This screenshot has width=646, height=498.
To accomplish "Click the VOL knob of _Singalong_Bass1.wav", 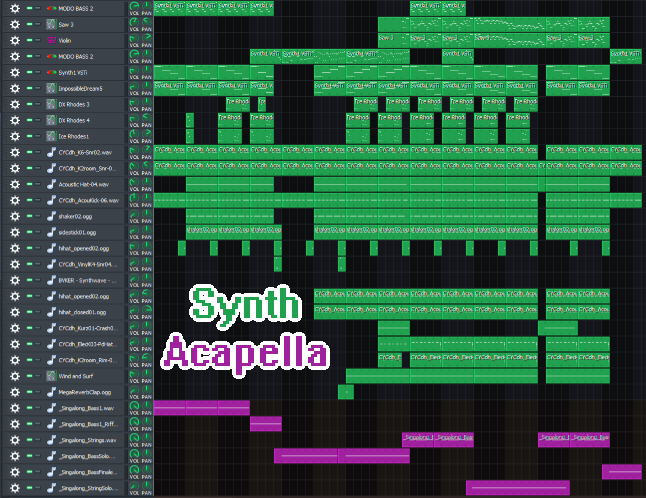I will click(x=134, y=406).
